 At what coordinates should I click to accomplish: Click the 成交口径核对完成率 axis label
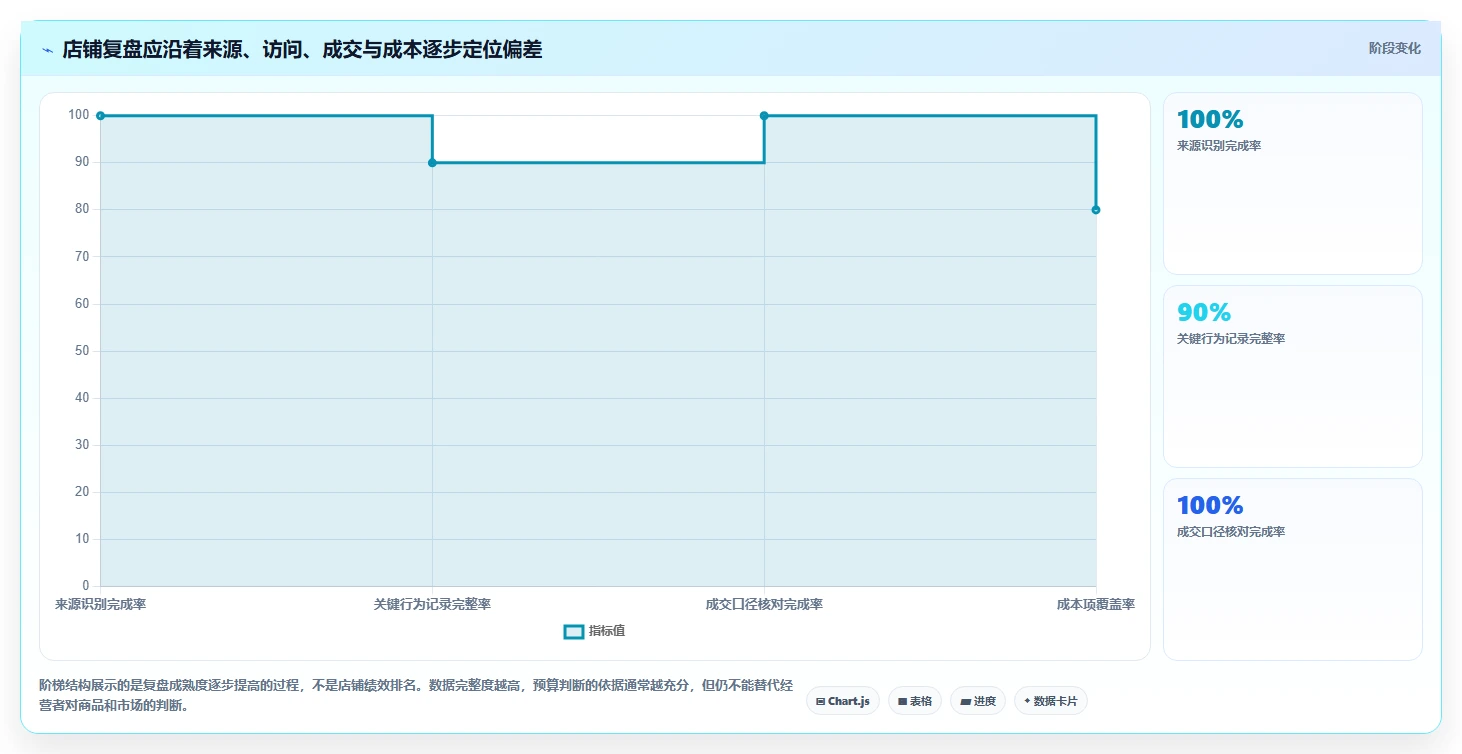pos(764,604)
